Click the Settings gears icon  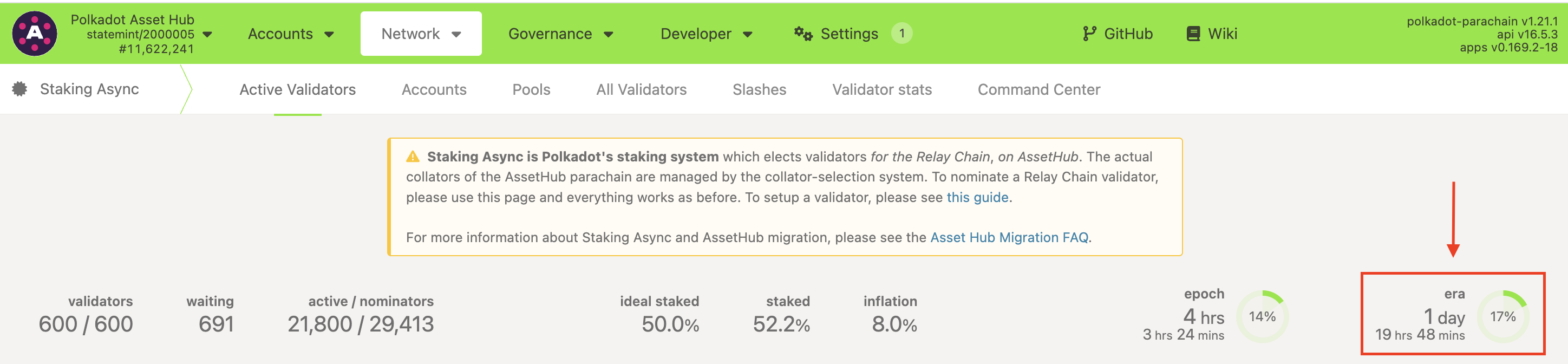point(803,34)
